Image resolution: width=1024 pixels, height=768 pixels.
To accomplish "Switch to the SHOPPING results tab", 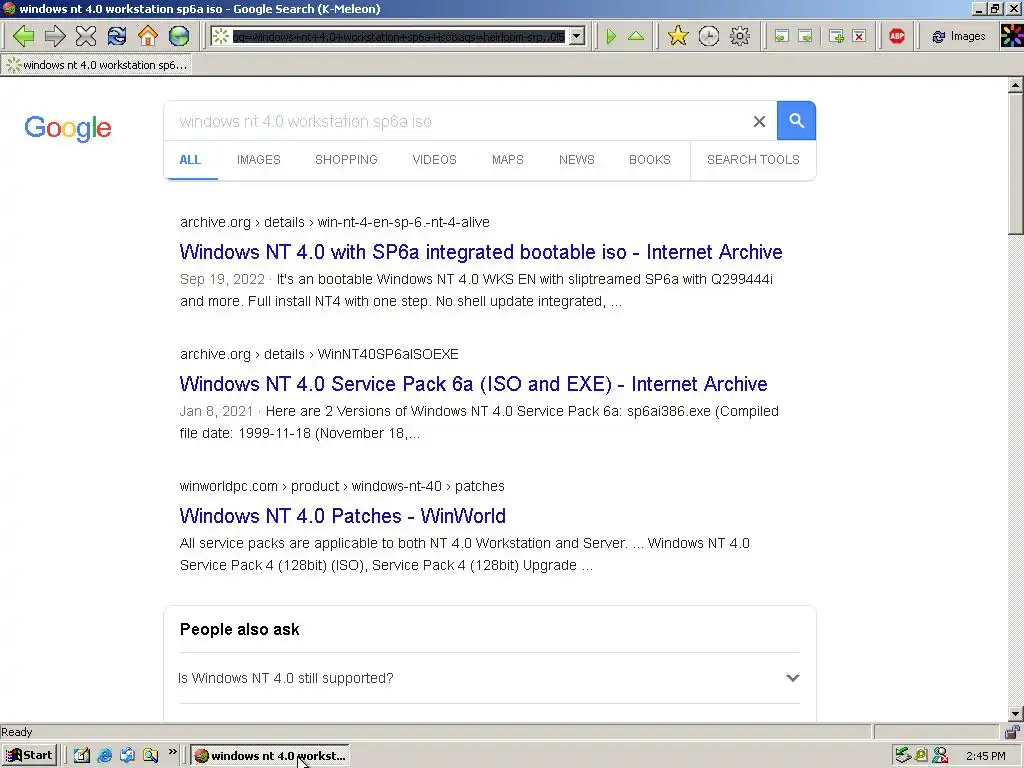I will tap(346, 160).
